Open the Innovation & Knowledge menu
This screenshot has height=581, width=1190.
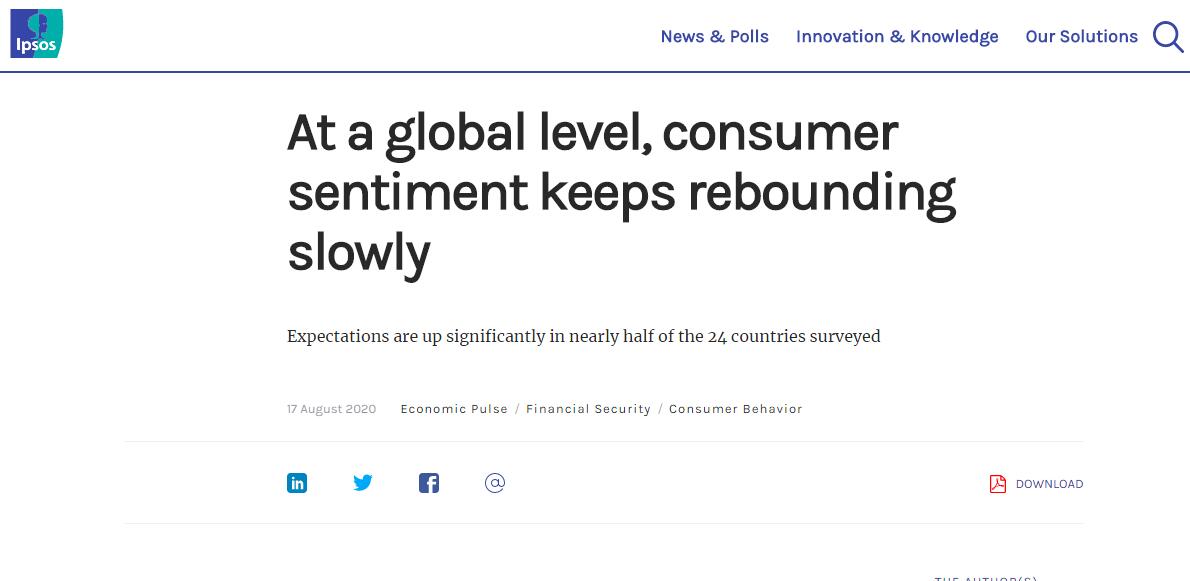(897, 37)
